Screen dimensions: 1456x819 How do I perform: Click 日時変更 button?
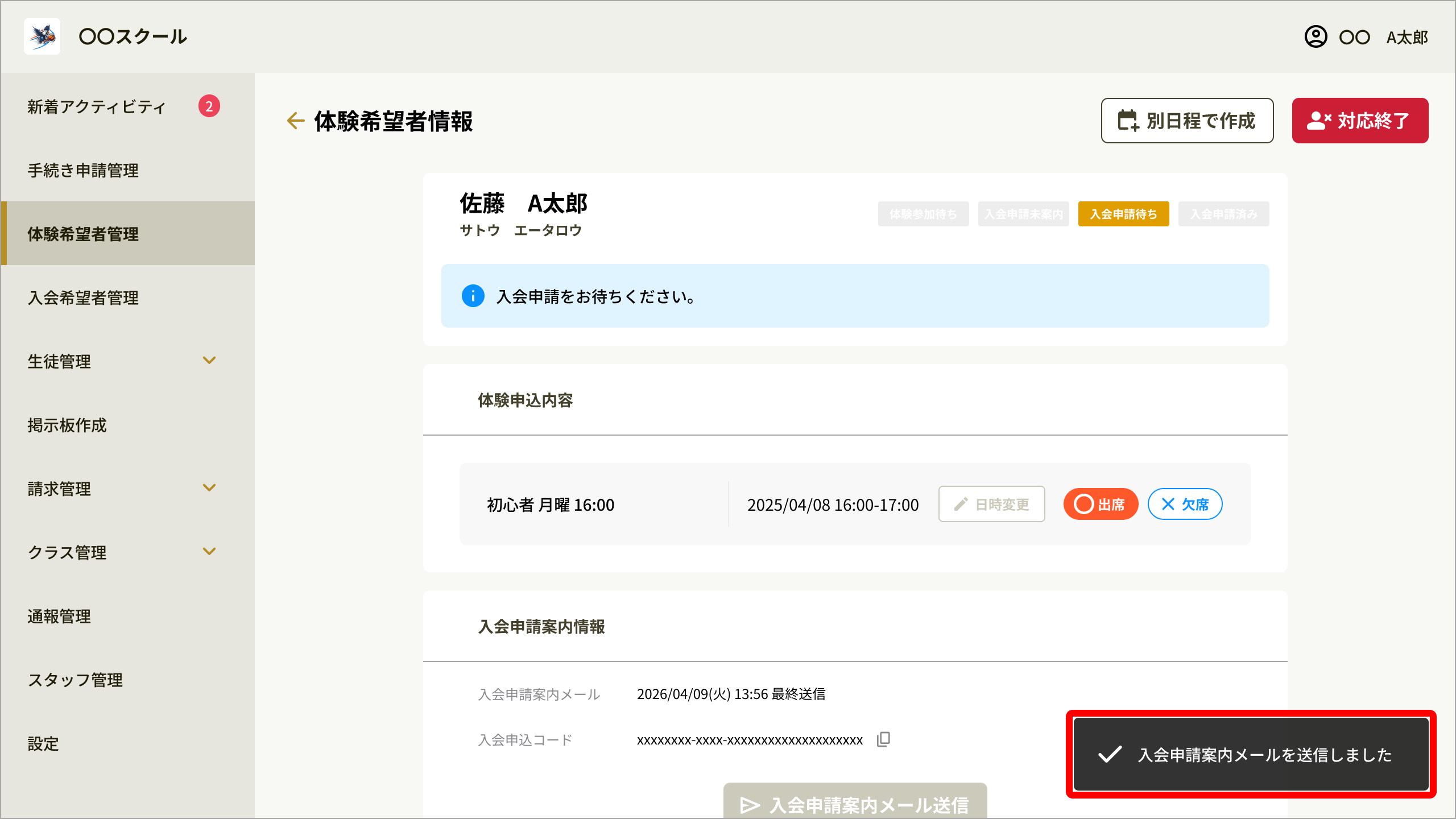991,504
